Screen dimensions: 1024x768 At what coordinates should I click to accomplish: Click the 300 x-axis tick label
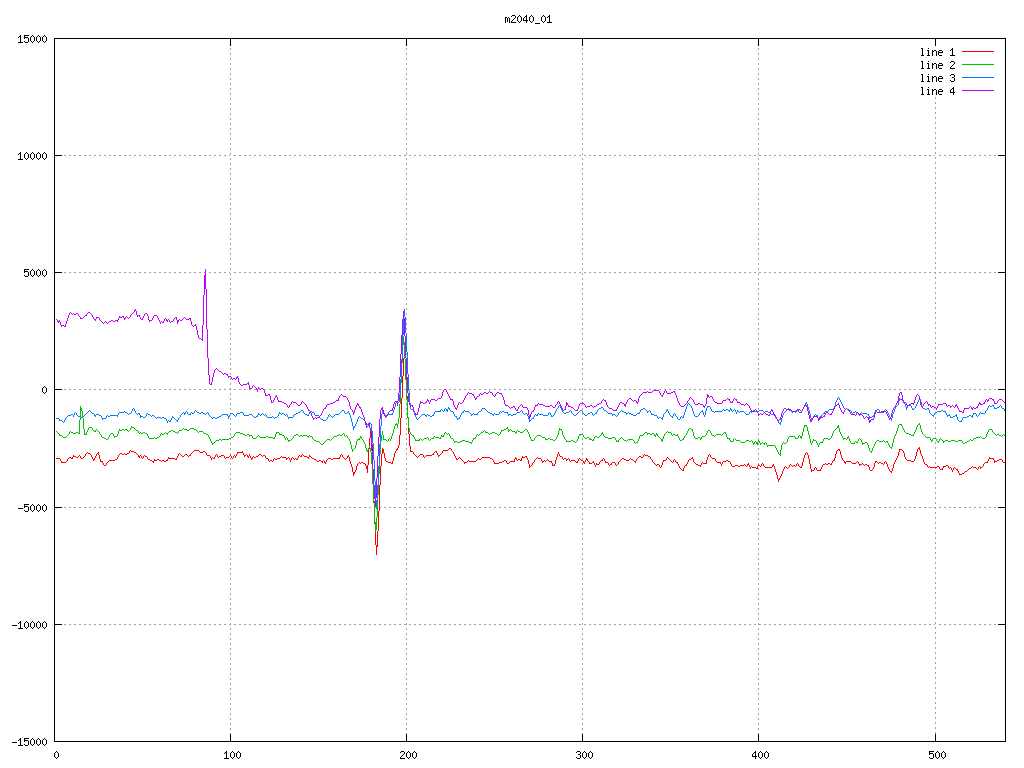[x=583, y=755]
